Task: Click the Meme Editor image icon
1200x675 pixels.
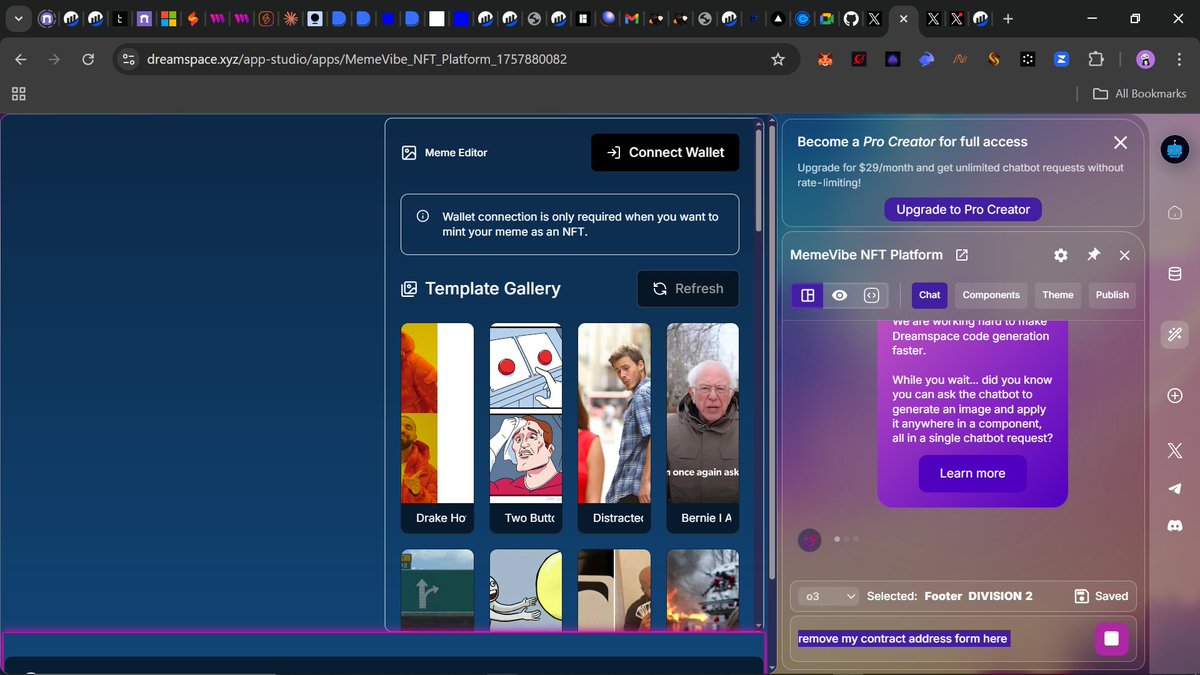Action: (x=409, y=153)
